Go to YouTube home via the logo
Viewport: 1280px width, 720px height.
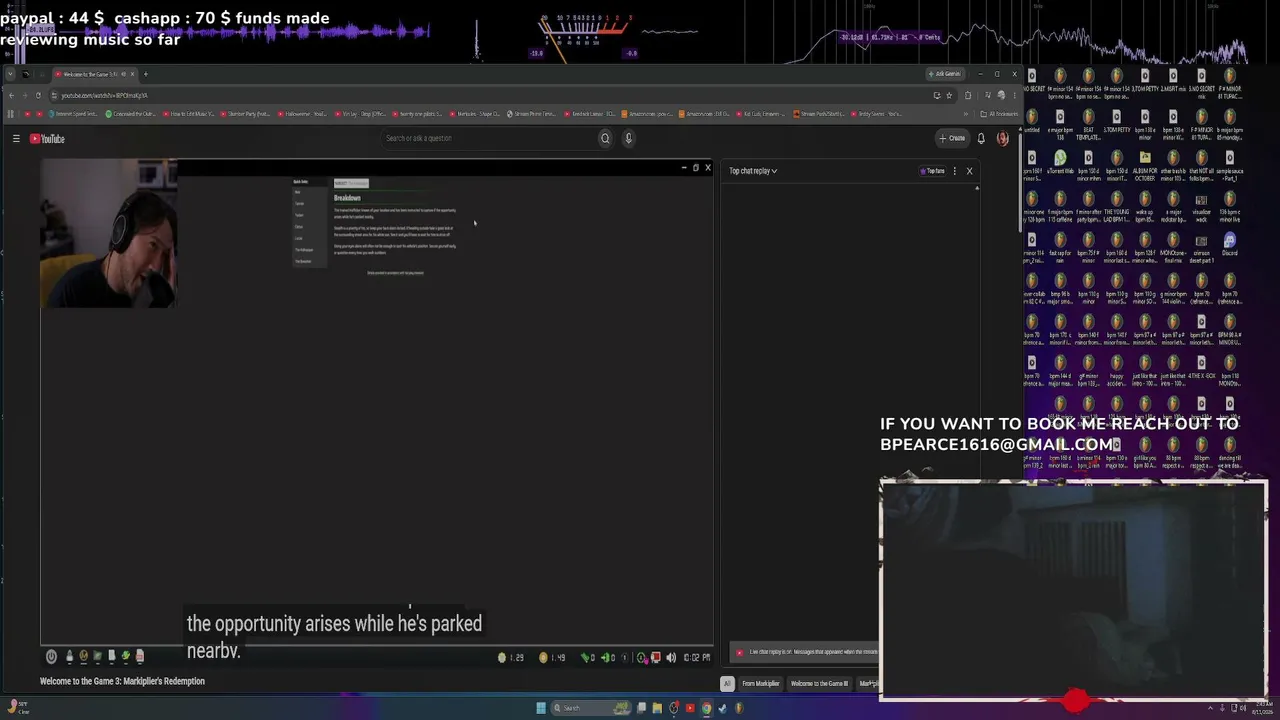pyautogui.click(x=47, y=139)
